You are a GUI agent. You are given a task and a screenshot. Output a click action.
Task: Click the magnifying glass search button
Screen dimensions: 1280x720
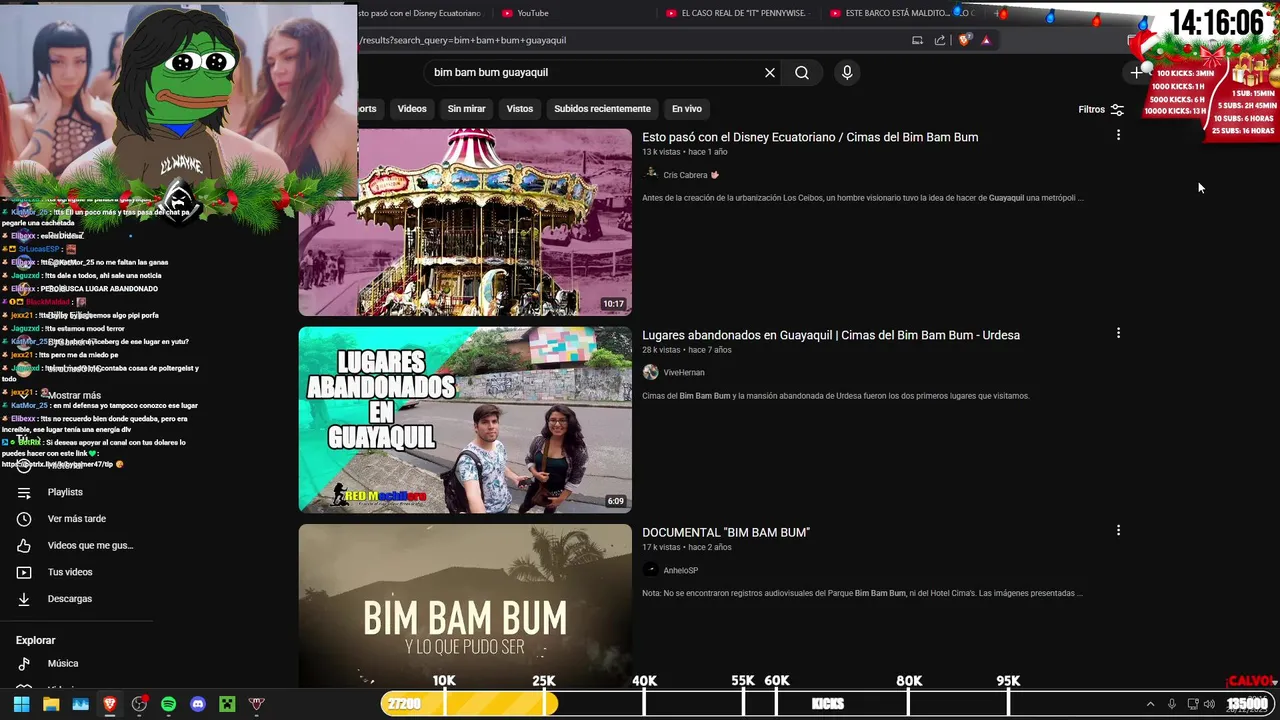pyautogui.click(x=802, y=72)
